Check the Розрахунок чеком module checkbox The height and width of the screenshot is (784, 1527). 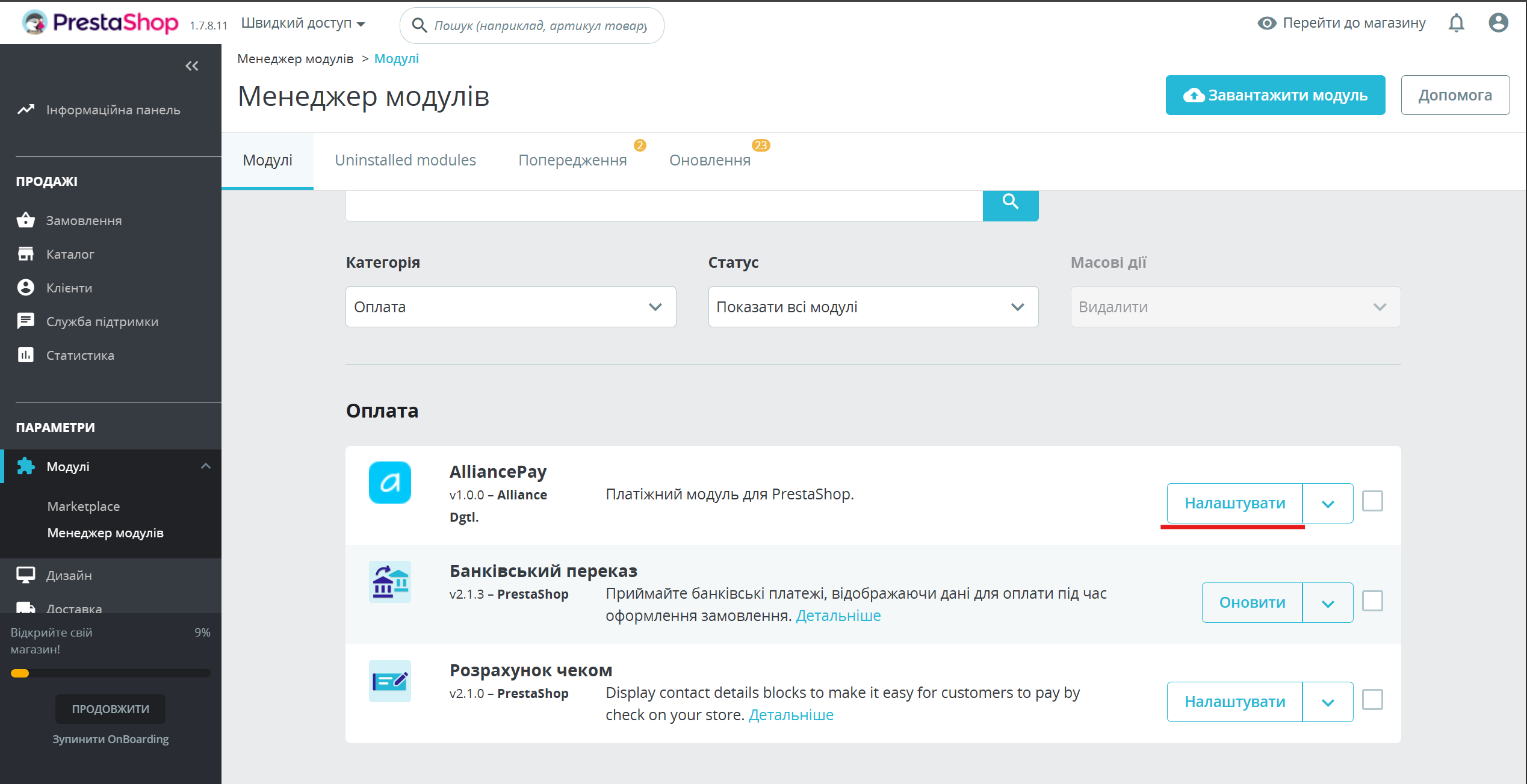pos(1372,700)
